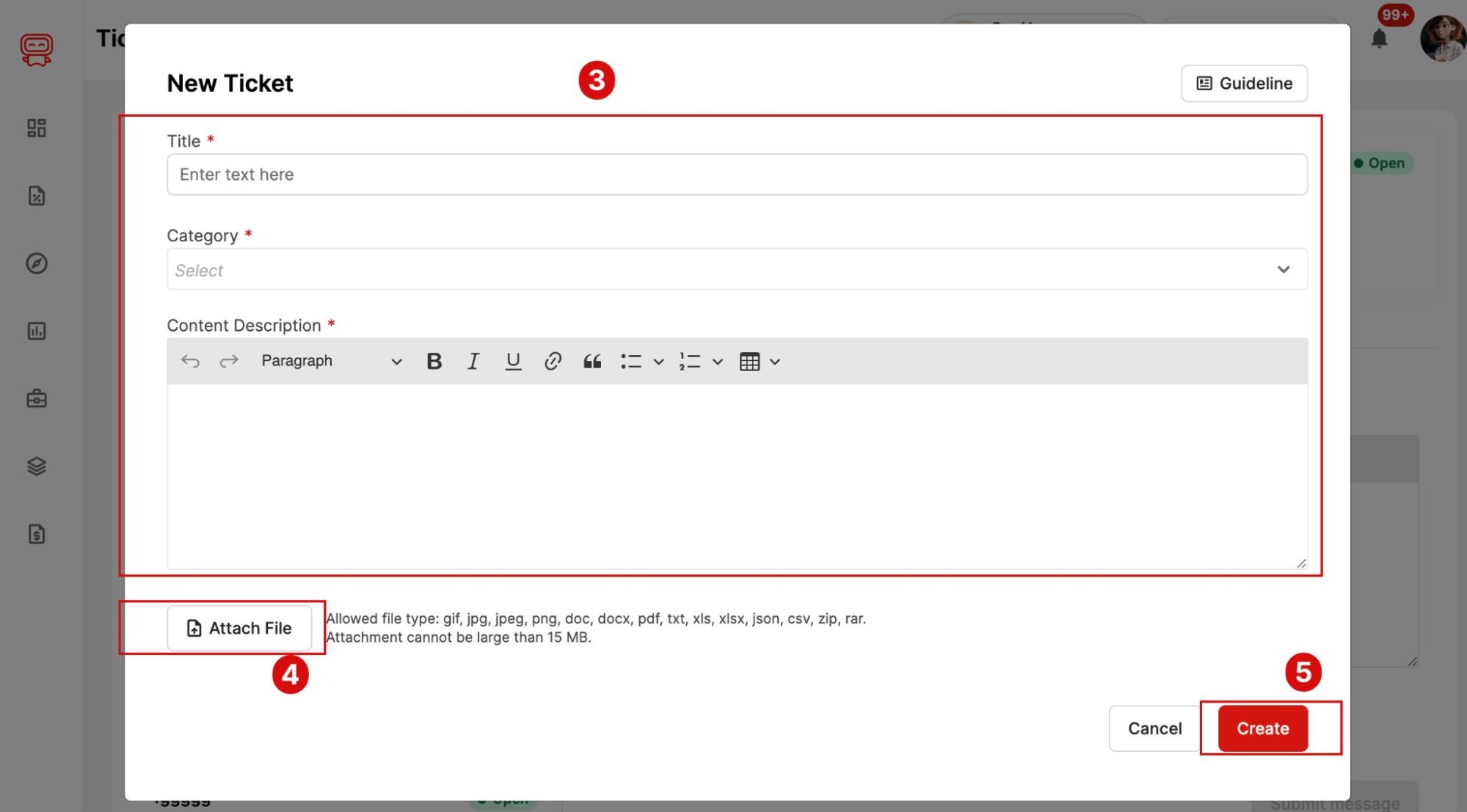Screen dimensions: 1467x812
Task: Expand the insert table options chevron
Action: pos(776,360)
